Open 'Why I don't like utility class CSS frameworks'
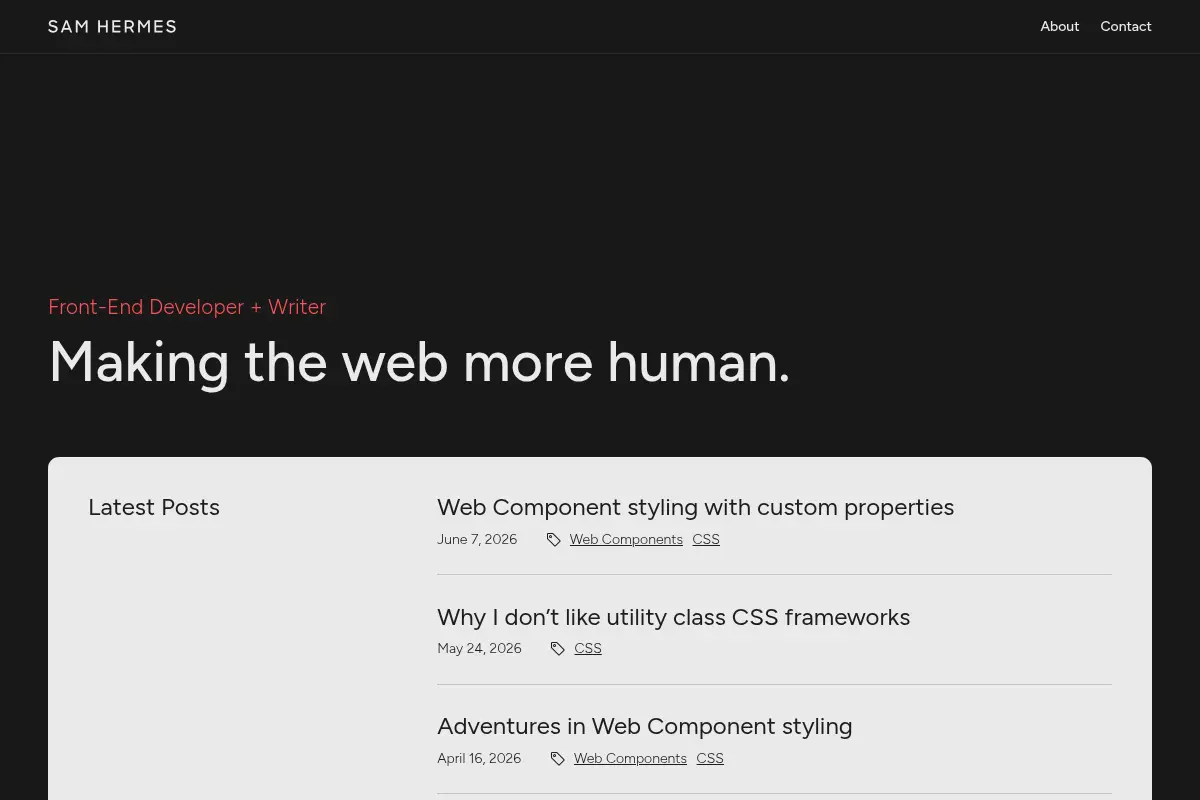Image resolution: width=1200 pixels, height=800 pixels. (x=673, y=617)
